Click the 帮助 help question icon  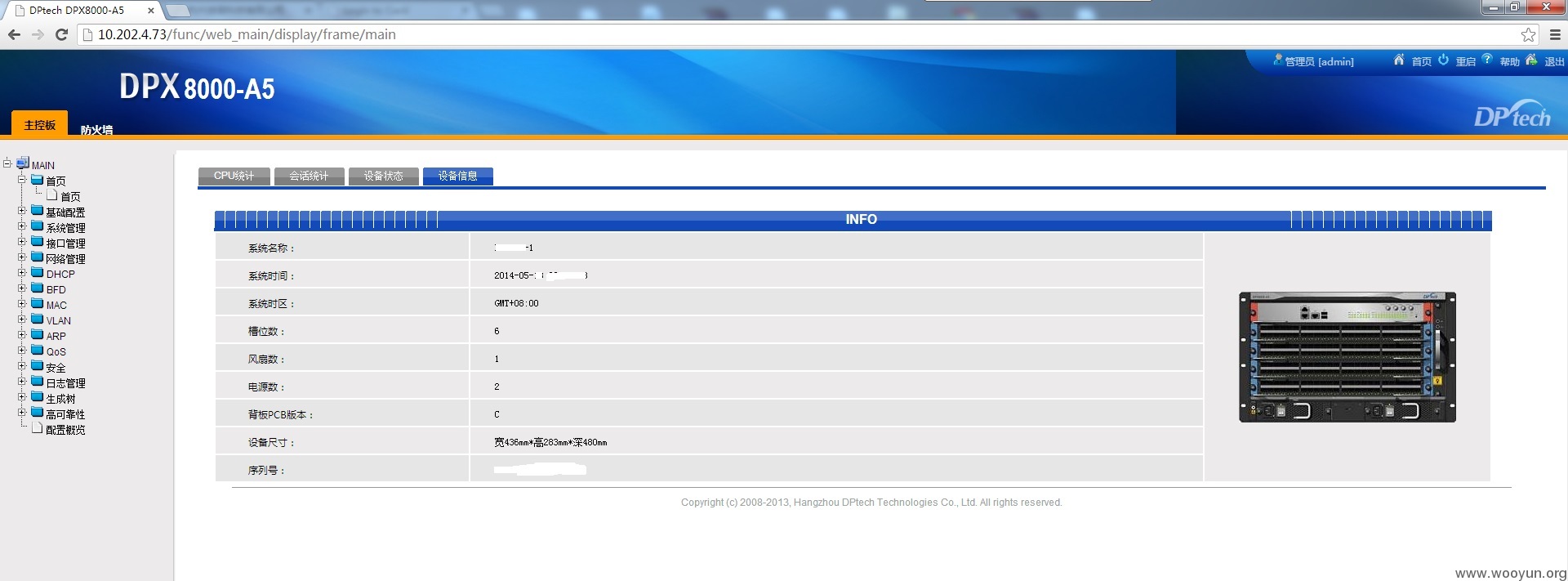tap(1487, 59)
